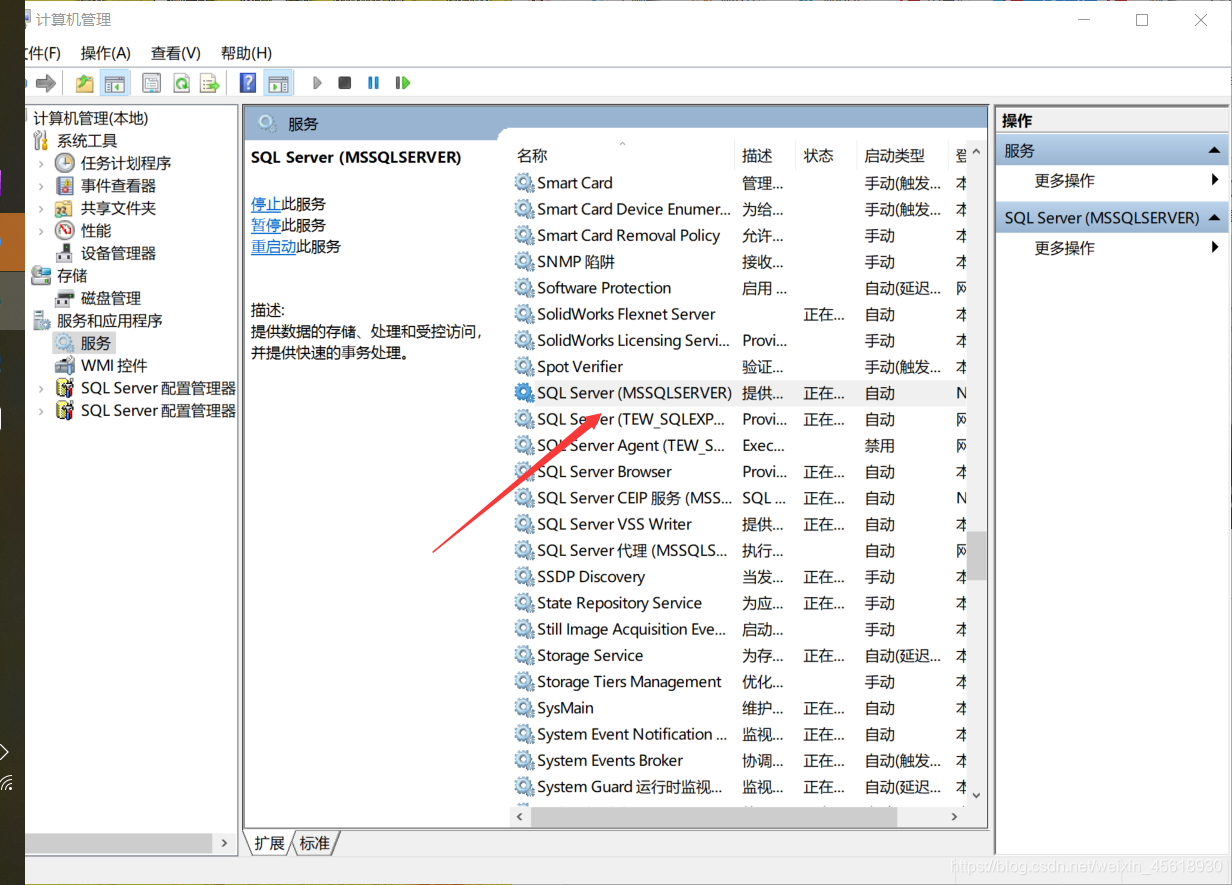Click the 性能 icon in tree
The width and height of the screenshot is (1232, 885).
coord(65,231)
